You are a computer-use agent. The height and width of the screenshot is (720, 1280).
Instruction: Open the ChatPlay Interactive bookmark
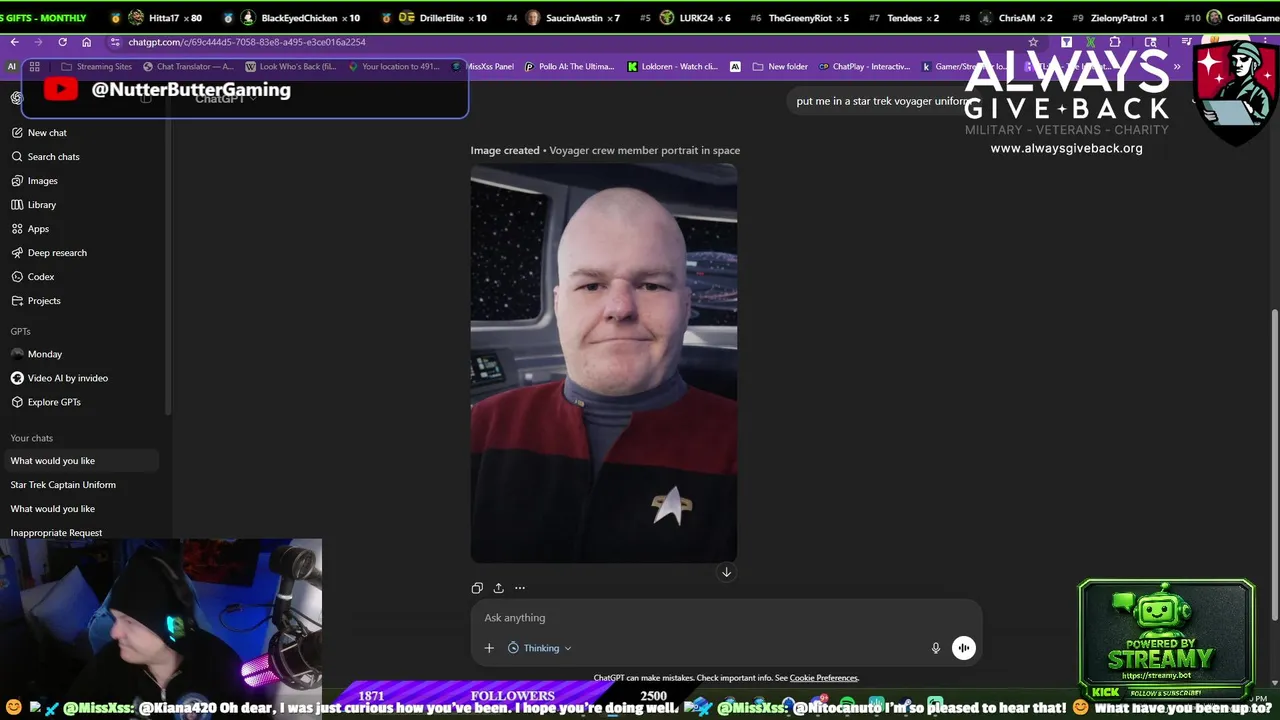[x=864, y=67]
